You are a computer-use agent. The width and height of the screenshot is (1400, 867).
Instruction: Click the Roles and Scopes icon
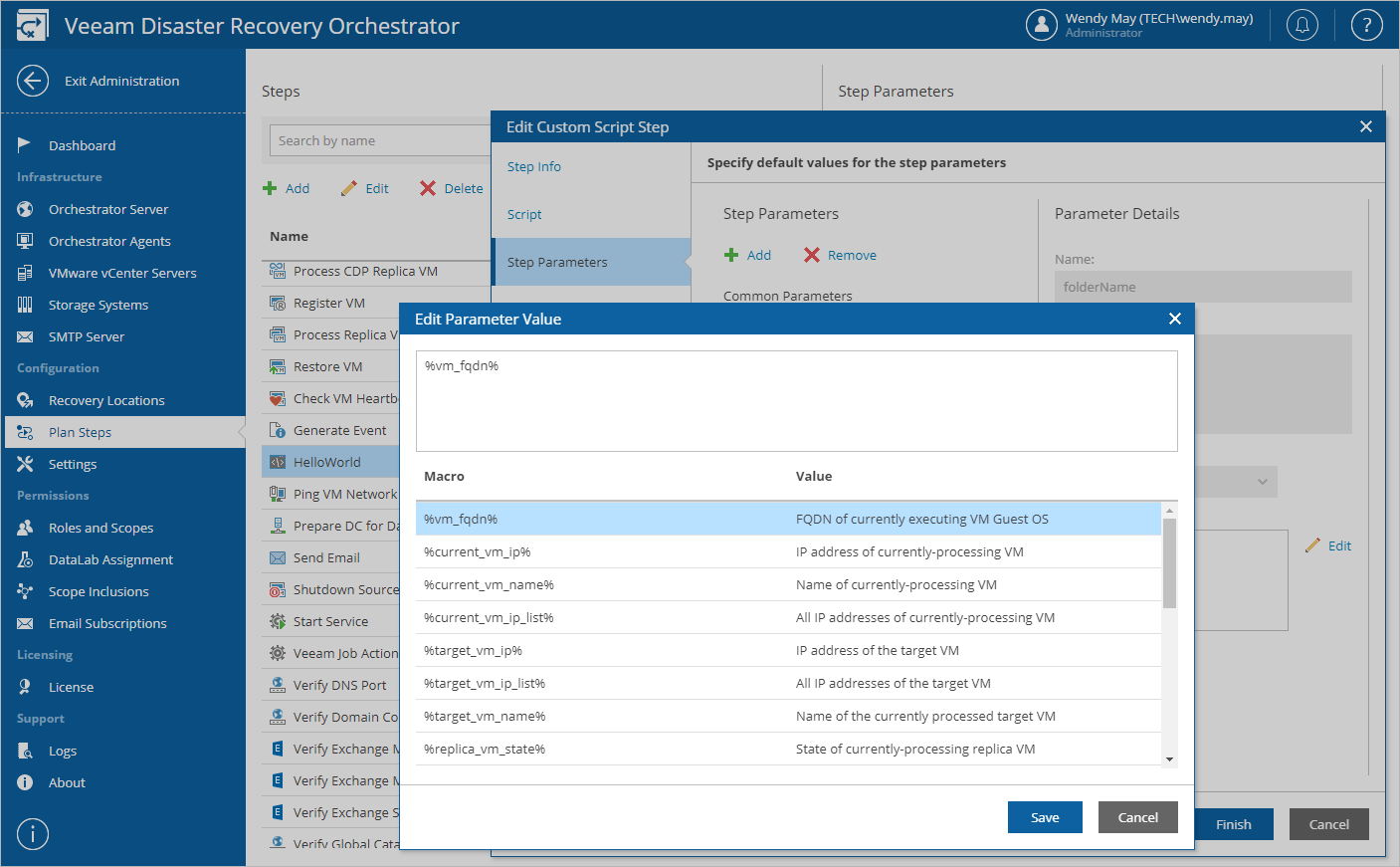tap(25, 528)
